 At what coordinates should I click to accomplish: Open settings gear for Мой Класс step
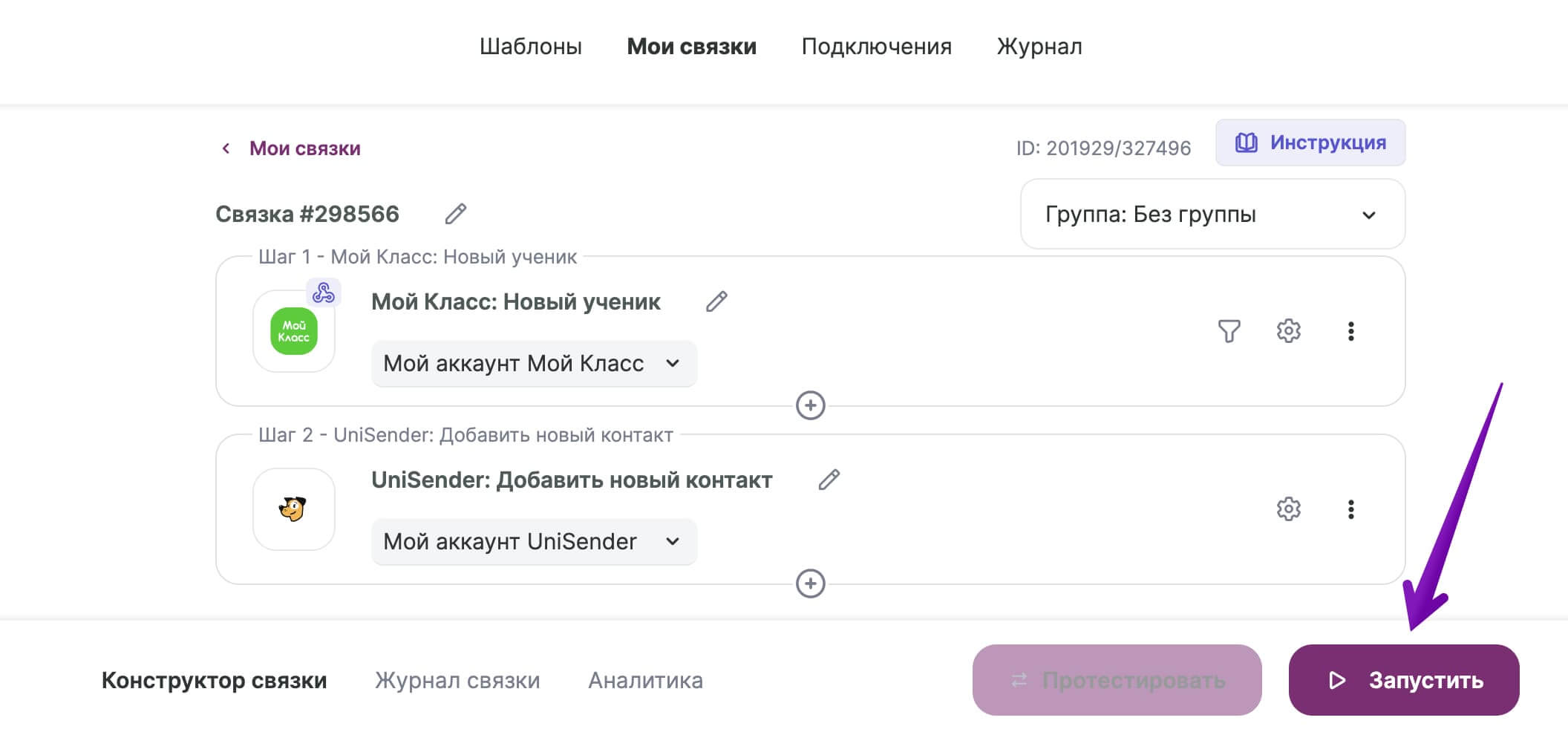coord(1289,331)
